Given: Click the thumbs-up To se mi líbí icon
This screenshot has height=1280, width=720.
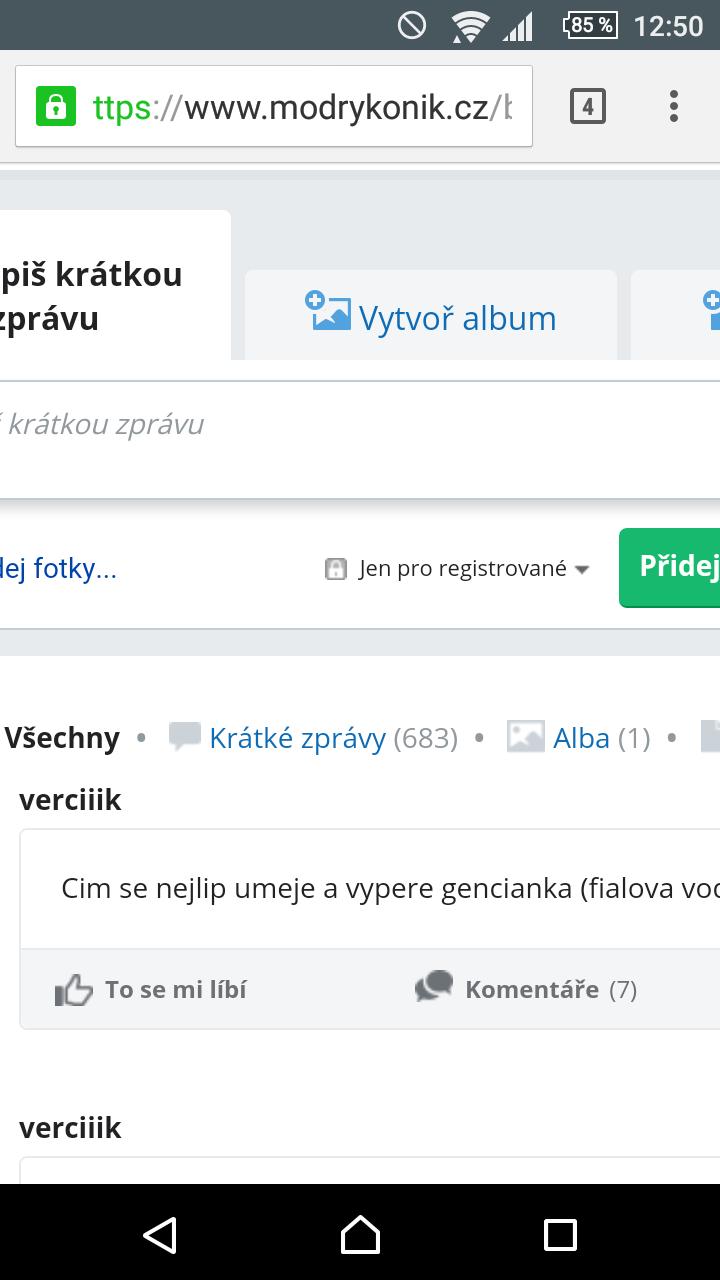Looking at the screenshot, I should 73,990.
